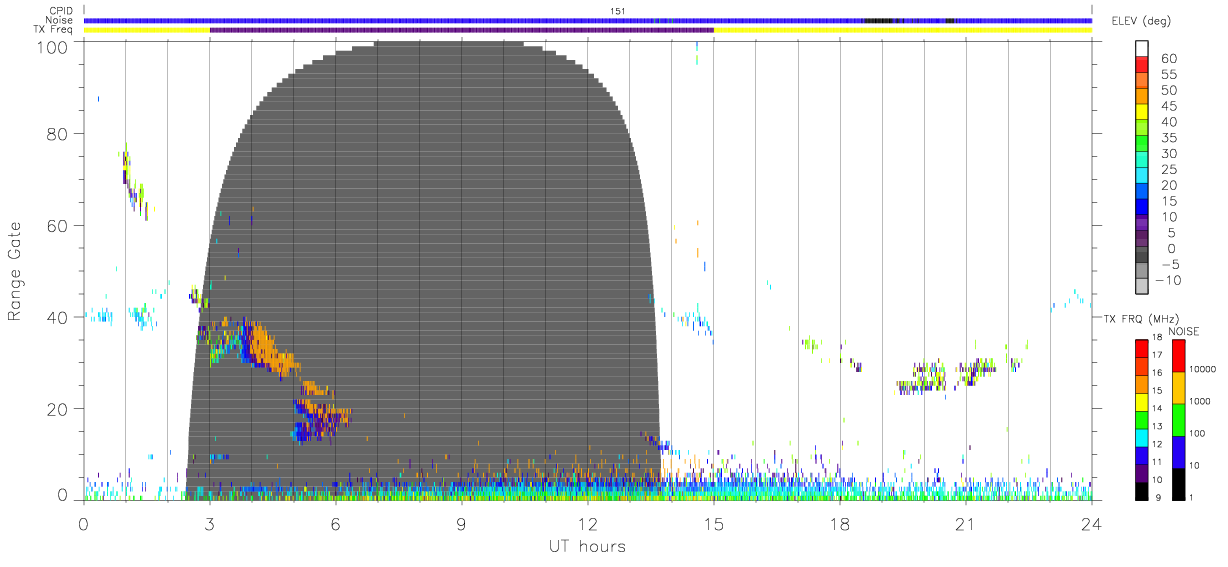This screenshot has height=567, width=1228.
Task: Click the '80' tick on the Range Gate axis
Action: [58, 133]
